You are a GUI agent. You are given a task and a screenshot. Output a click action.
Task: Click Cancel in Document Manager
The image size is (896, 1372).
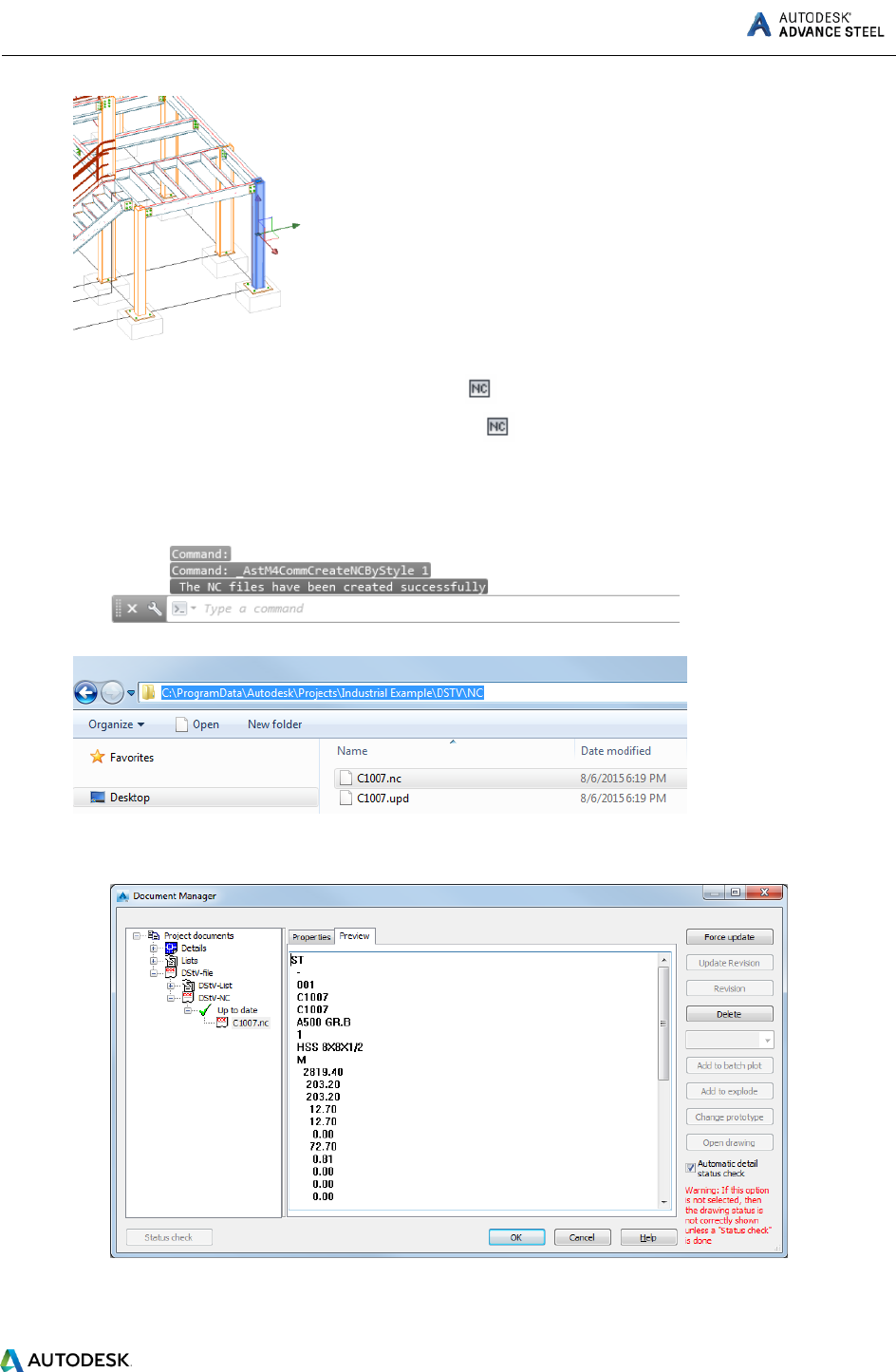click(582, 1237)
